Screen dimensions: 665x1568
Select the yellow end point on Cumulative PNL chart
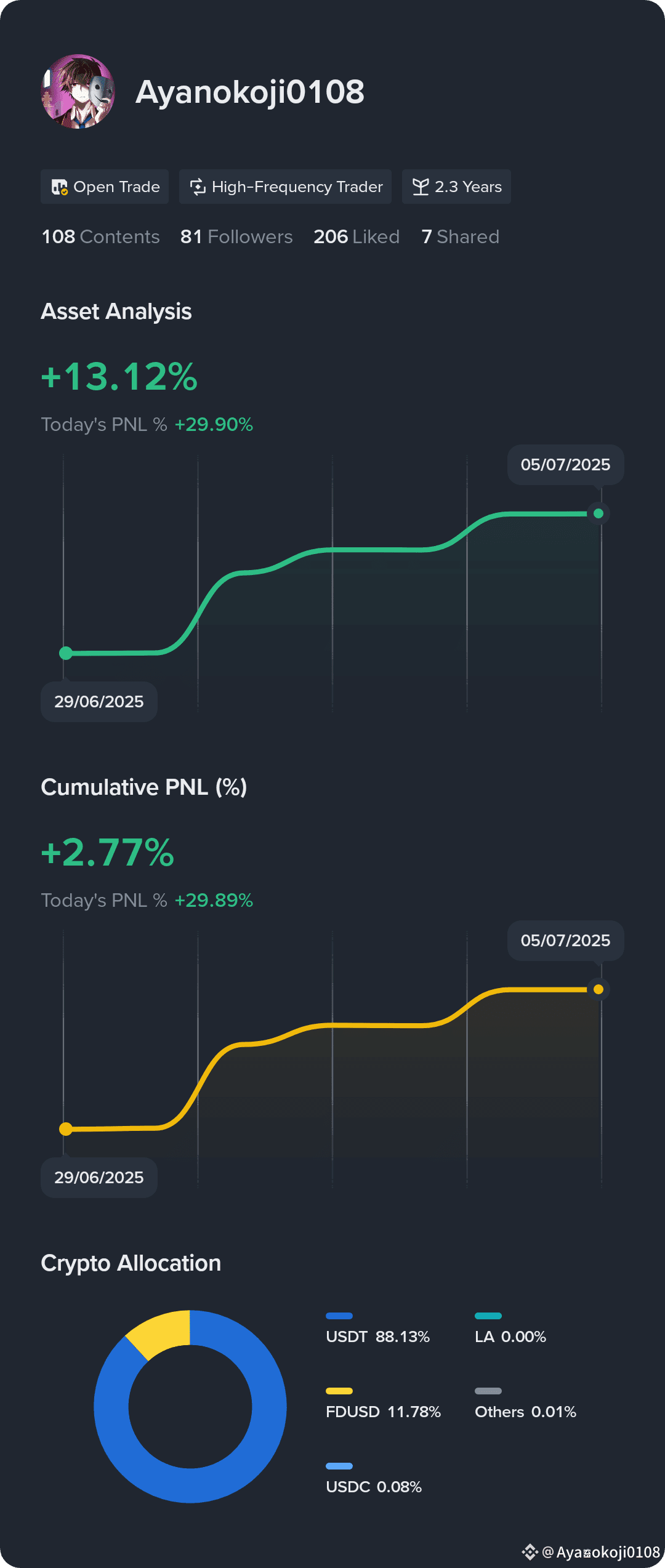coord(598,989)
